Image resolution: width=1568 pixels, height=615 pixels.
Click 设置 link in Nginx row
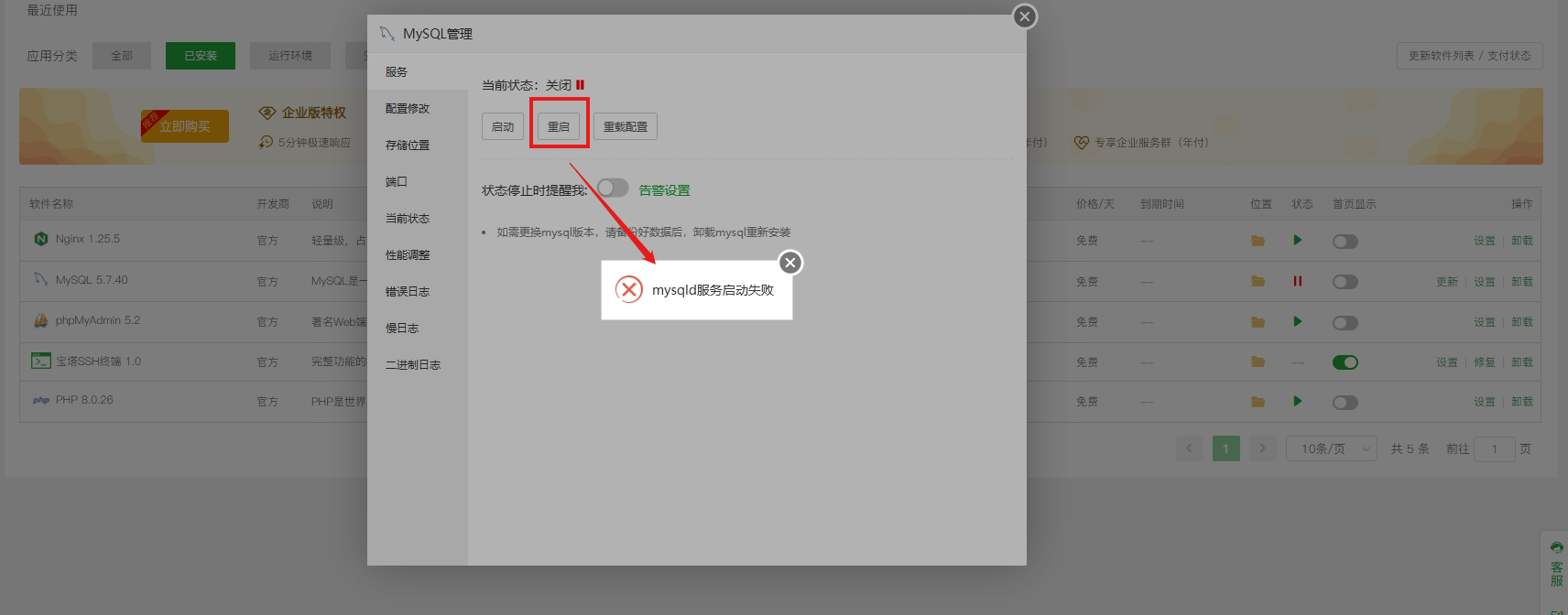click(1485, 241)
